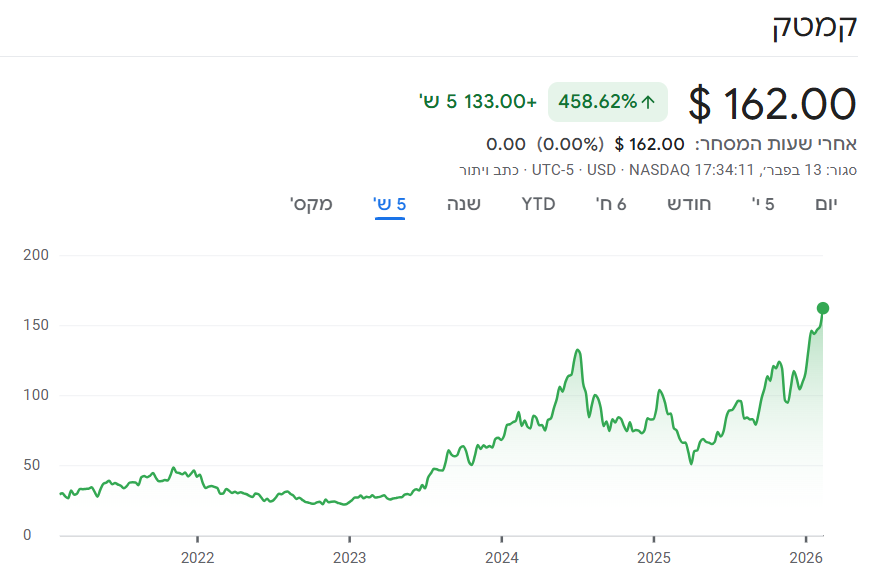This screenshot has width=886, height=587.
Task: Show the מקס' (max) range tab
Action: click(x=311, y=204)
